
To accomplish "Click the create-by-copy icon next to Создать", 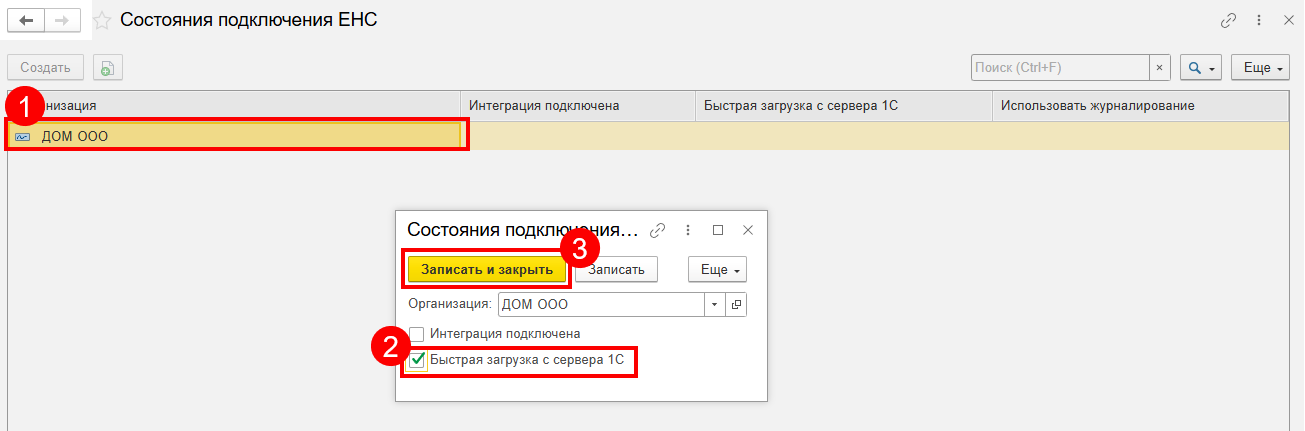I will (108, 68).
